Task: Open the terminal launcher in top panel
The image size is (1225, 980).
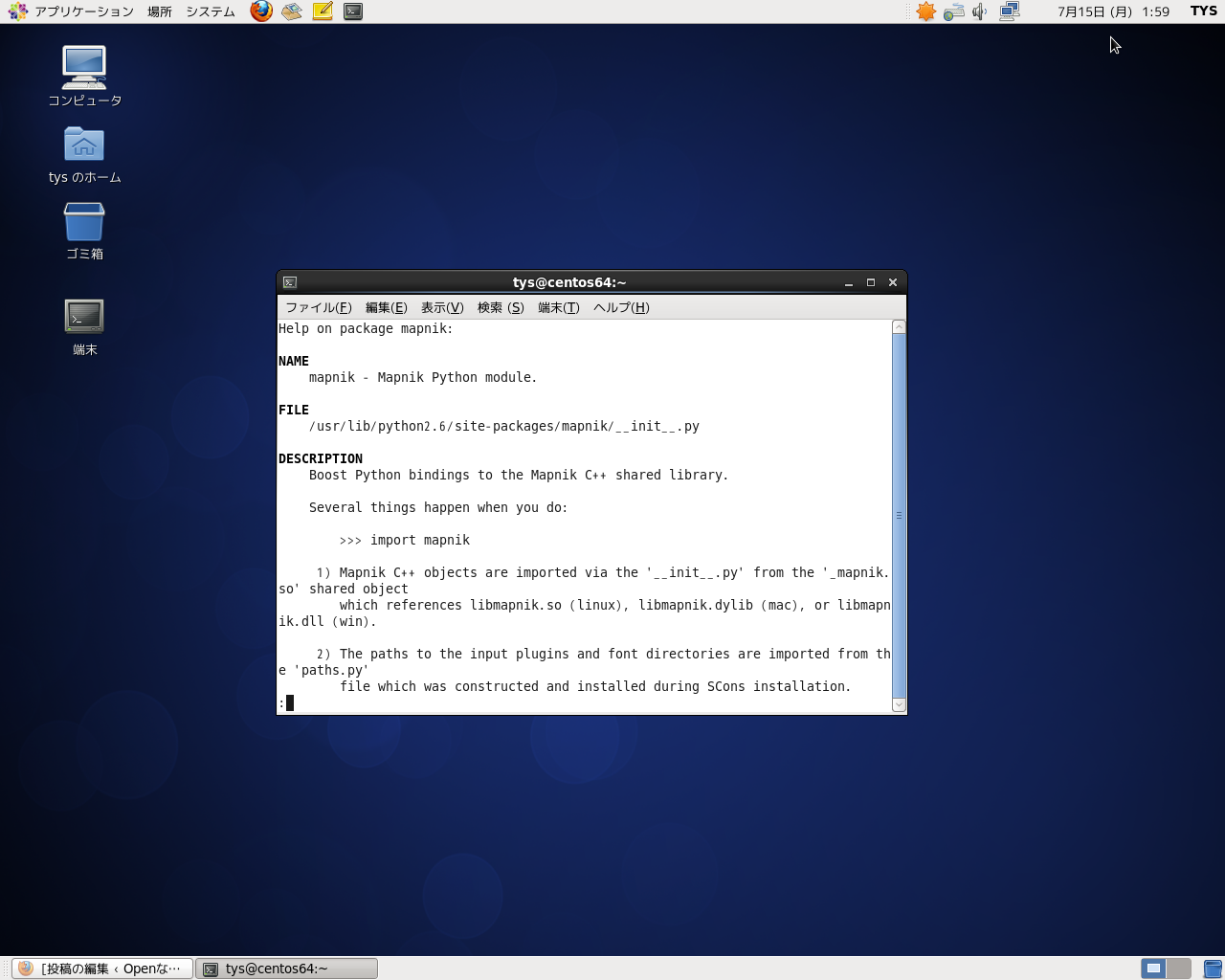Action: coord(353,11)
